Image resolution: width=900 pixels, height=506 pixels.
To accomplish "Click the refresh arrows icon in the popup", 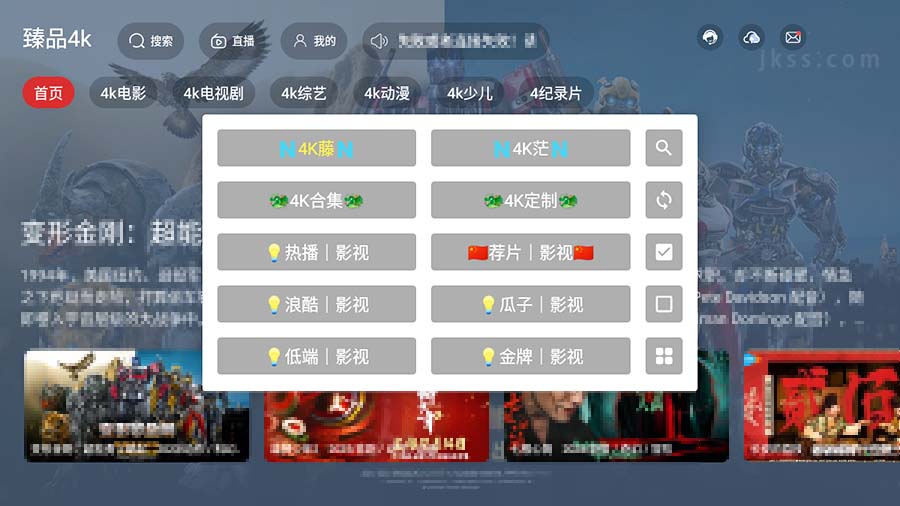I will 664,200.
